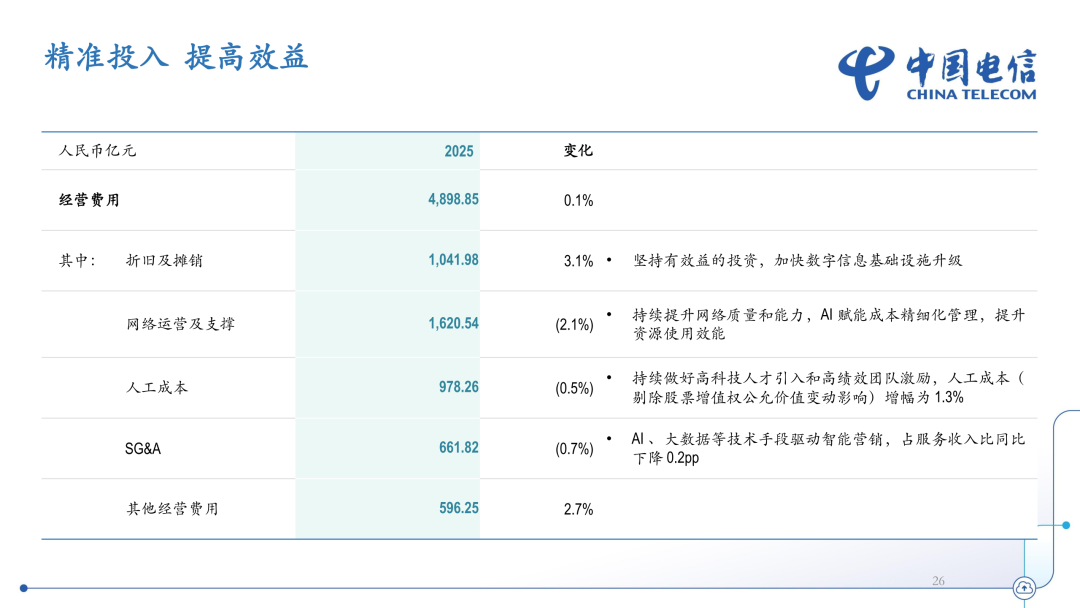The image size is (1080, 608).
Task: Click the light blue dot on right edge
Action: (x=1067, y=524)
